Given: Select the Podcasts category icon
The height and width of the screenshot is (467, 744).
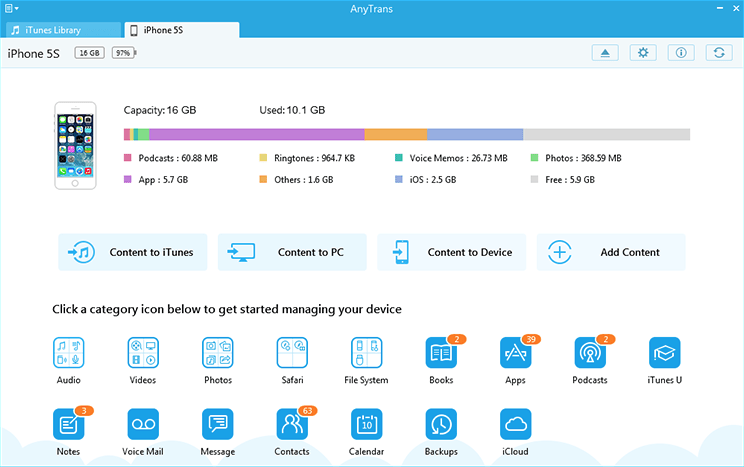Looking at the screenshot, I should tap(590, 353).
